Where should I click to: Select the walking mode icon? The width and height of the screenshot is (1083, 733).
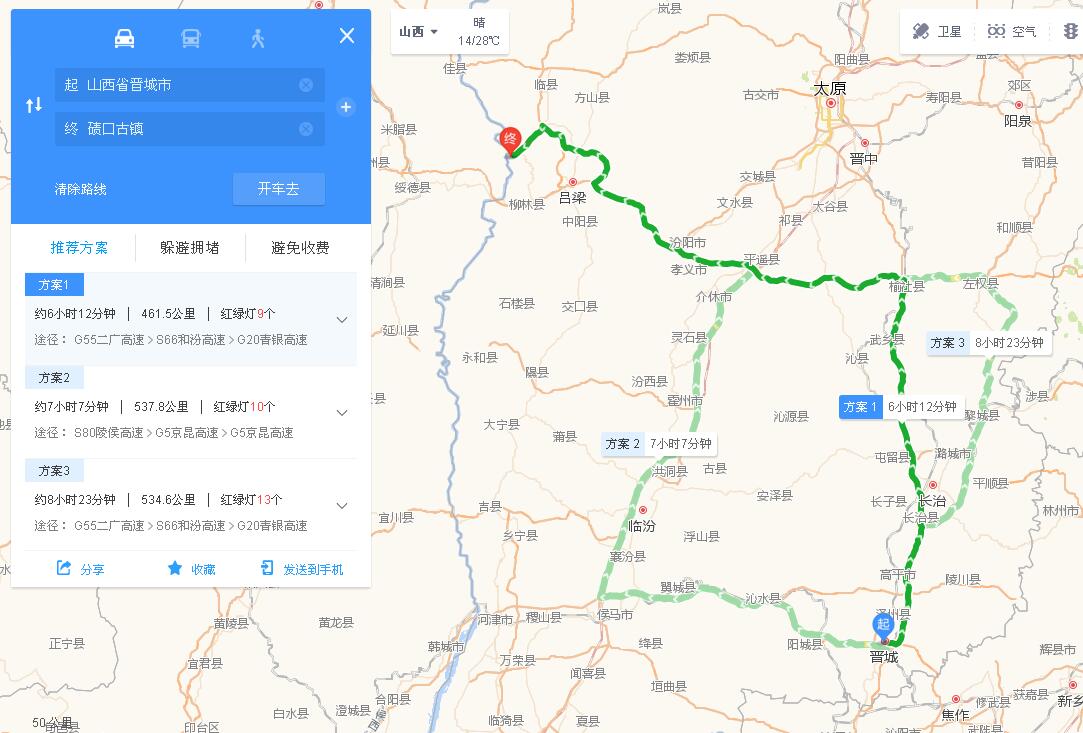pos(258,38)
